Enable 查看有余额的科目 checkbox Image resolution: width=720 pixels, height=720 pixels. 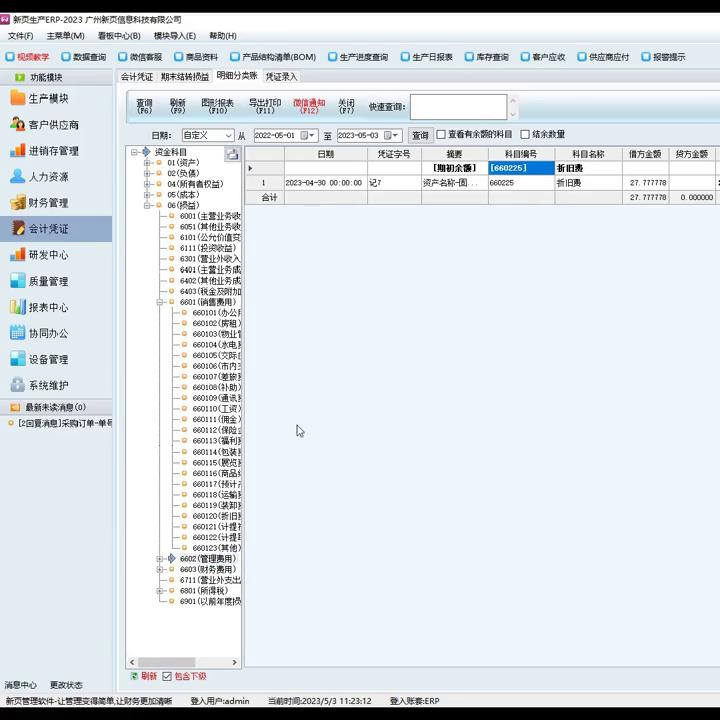pos(441,135)
